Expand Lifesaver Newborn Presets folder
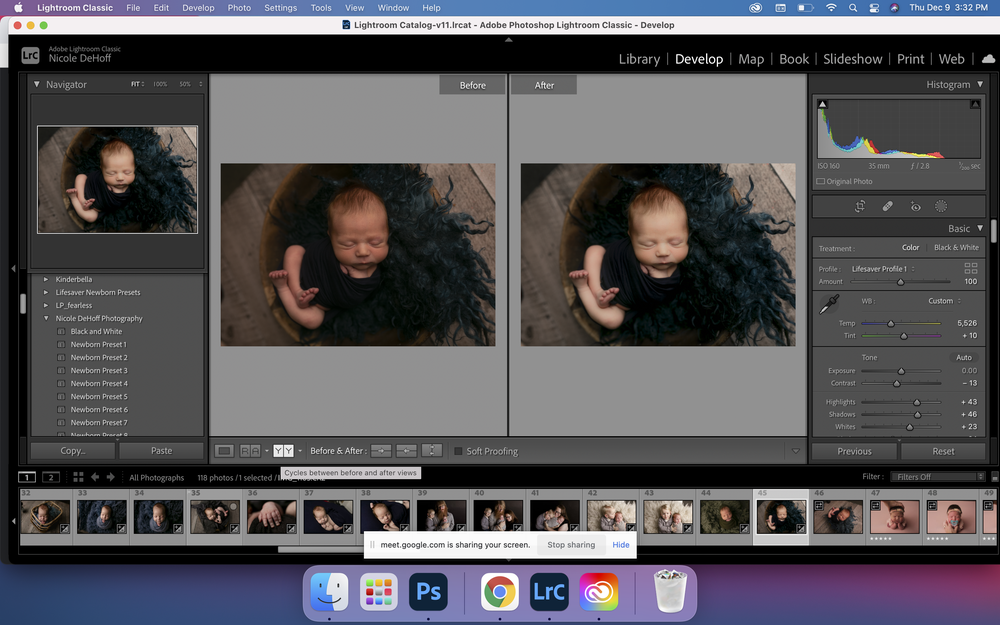The width and height of the screenshot is (1000, 625). (46, 292)
